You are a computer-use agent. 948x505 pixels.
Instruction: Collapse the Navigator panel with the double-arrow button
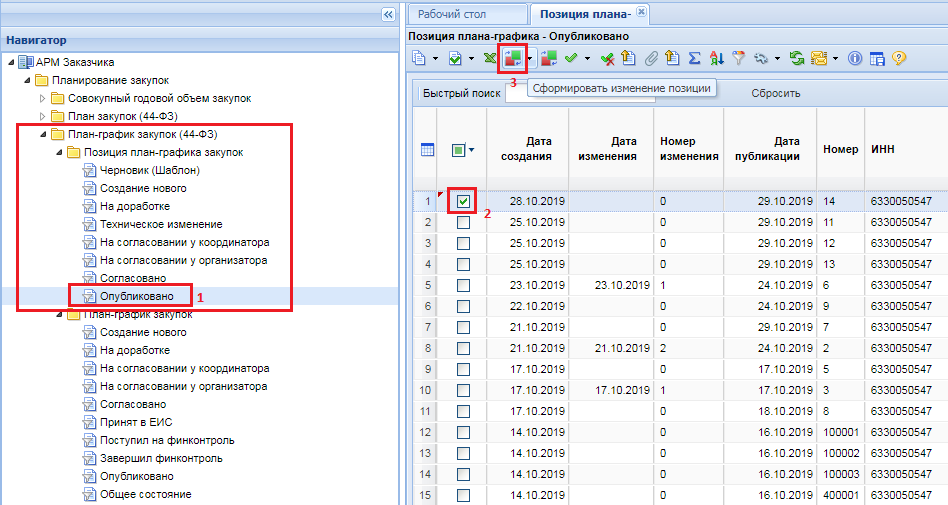coord(388,14)
